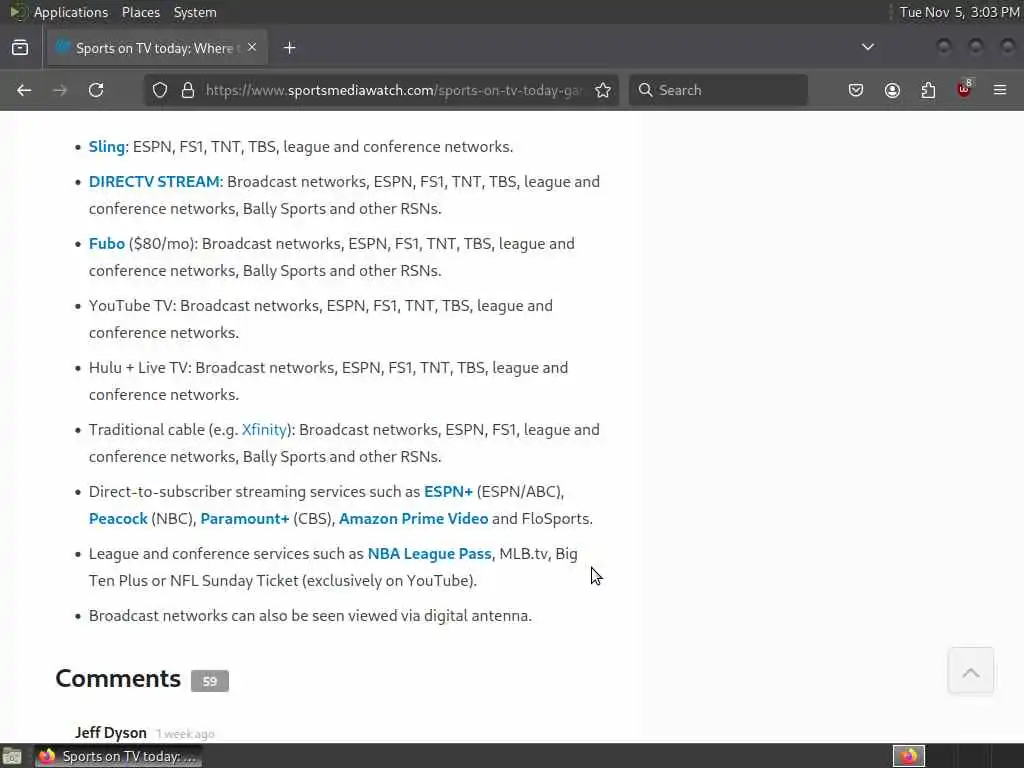Open the uBlock Origin extension icon
The height and width of the screenshot is (768, 1024).
pos(964,90)
